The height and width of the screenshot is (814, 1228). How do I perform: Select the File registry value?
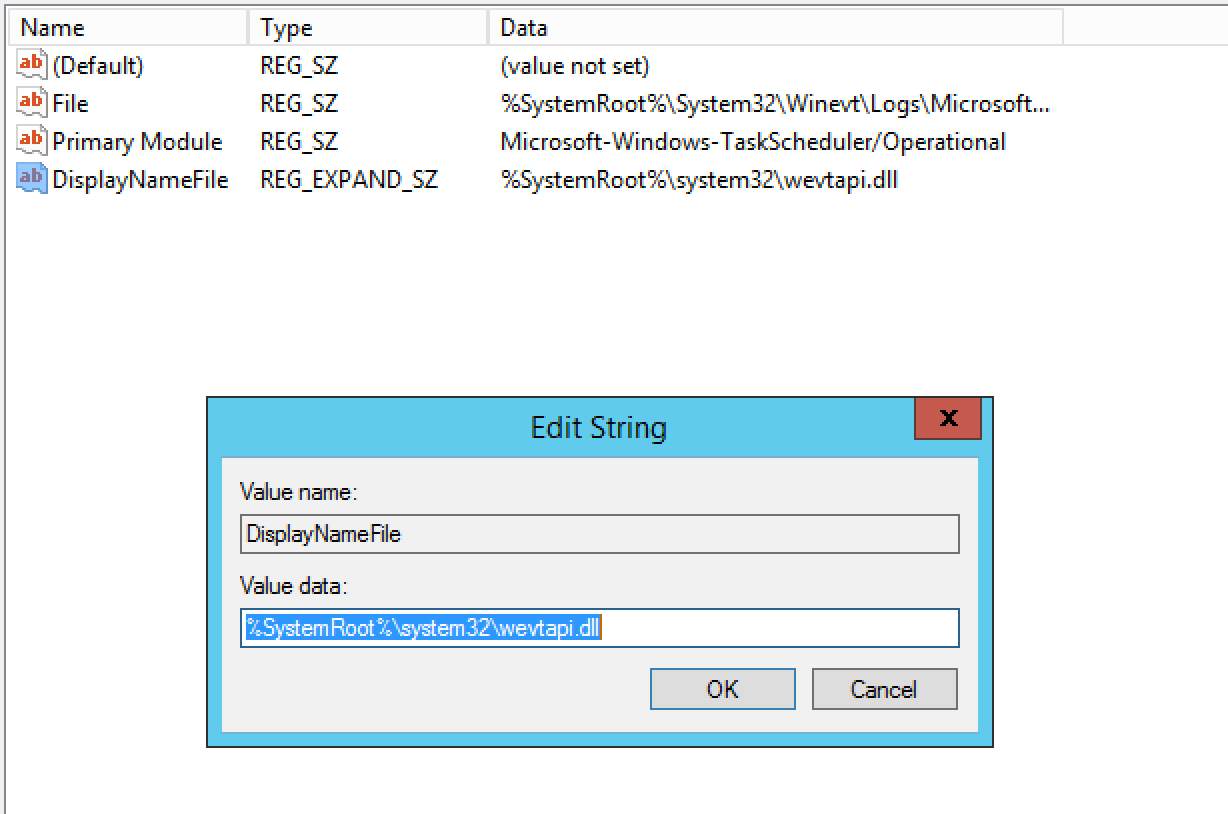74,103
